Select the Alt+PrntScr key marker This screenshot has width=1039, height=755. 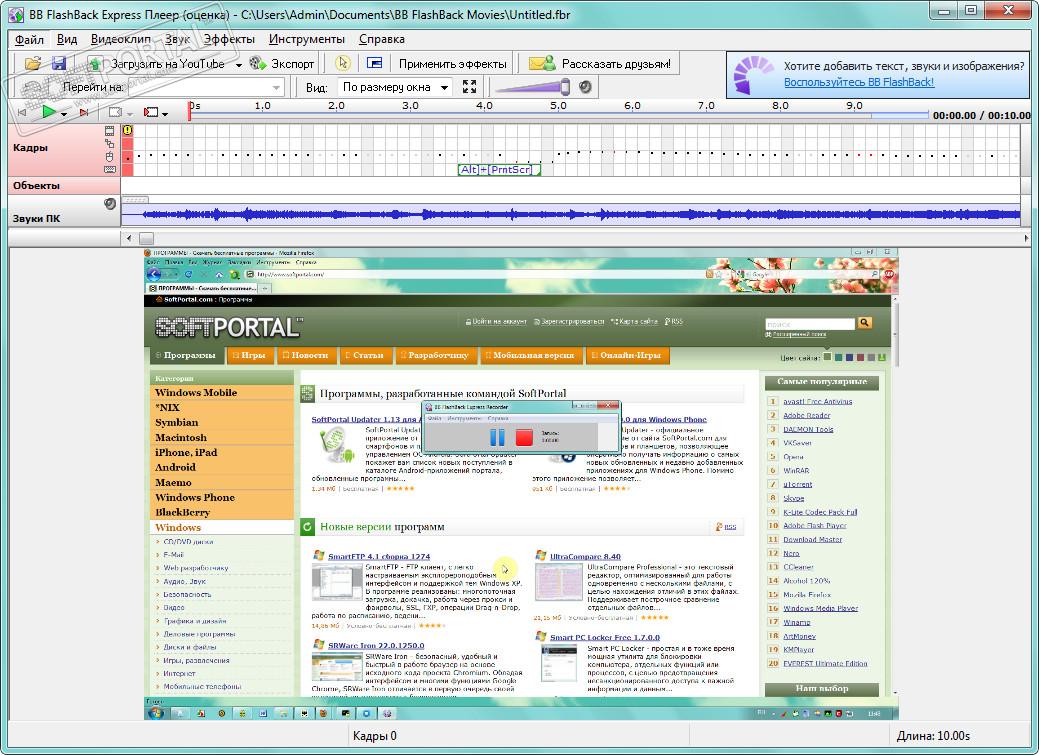click(x=499, y=170)
